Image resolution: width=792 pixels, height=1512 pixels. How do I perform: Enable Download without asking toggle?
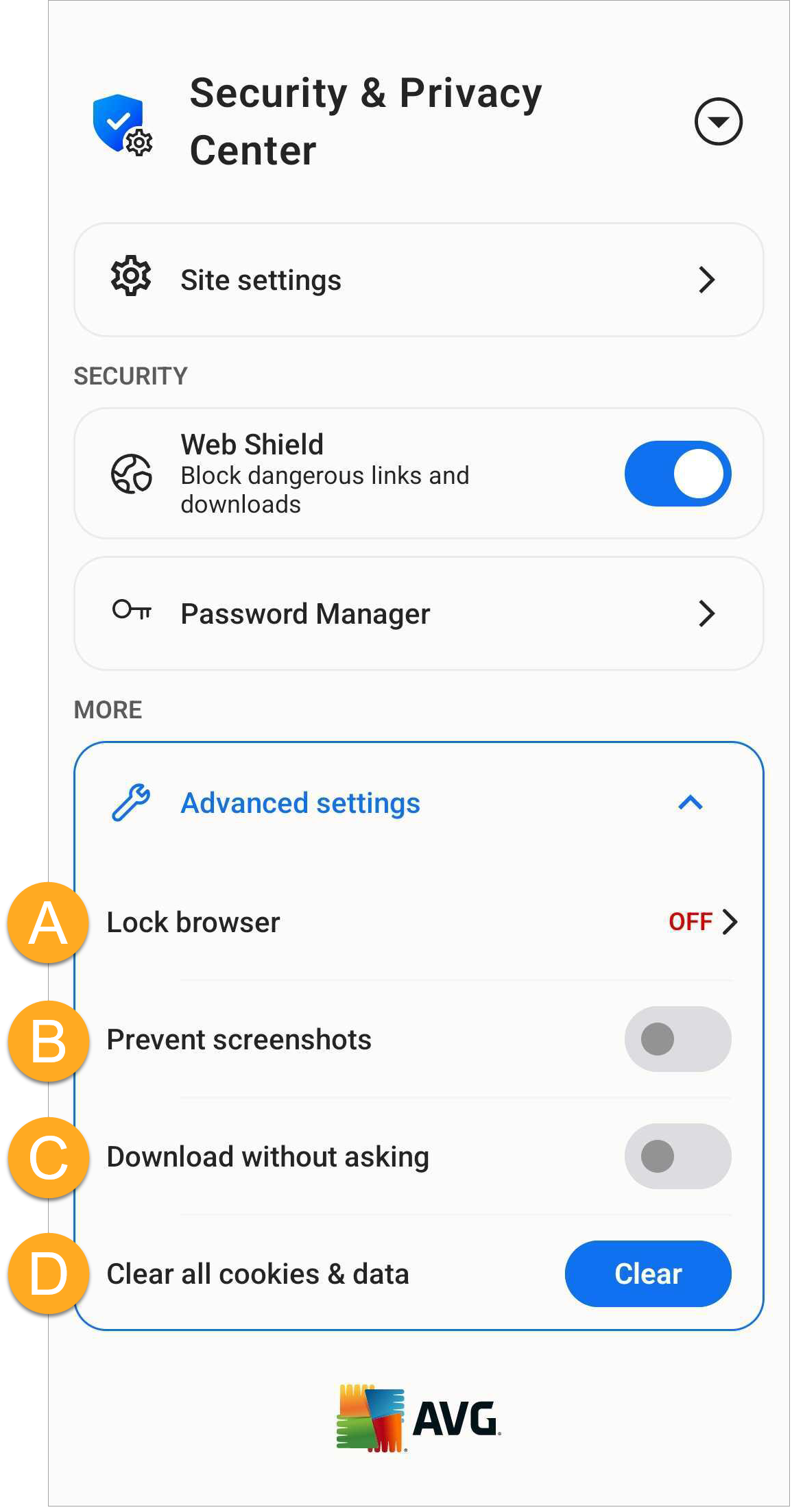click(677, 1156)
